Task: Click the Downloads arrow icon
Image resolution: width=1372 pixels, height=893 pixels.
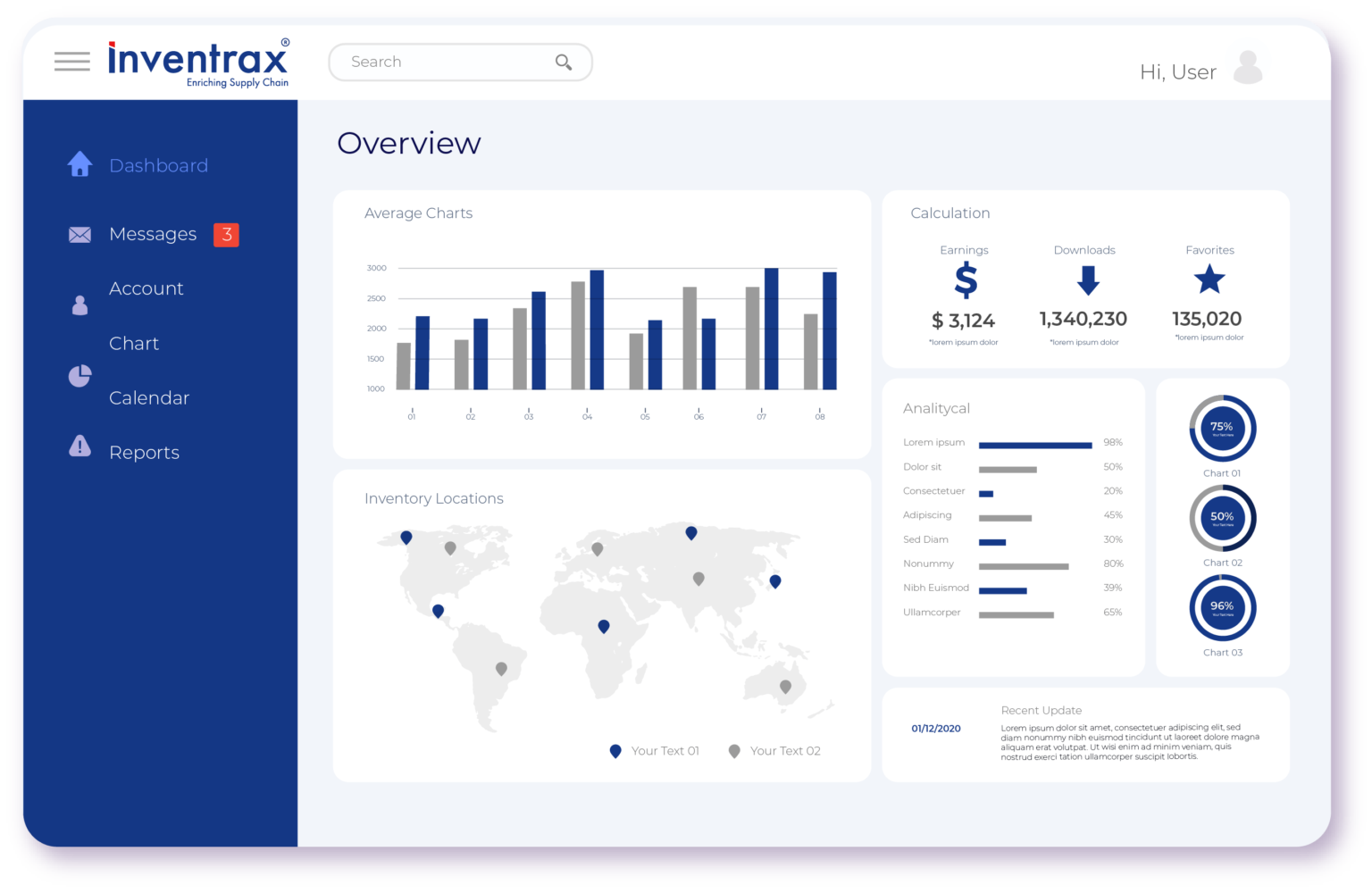Action: coord(1085,281)
